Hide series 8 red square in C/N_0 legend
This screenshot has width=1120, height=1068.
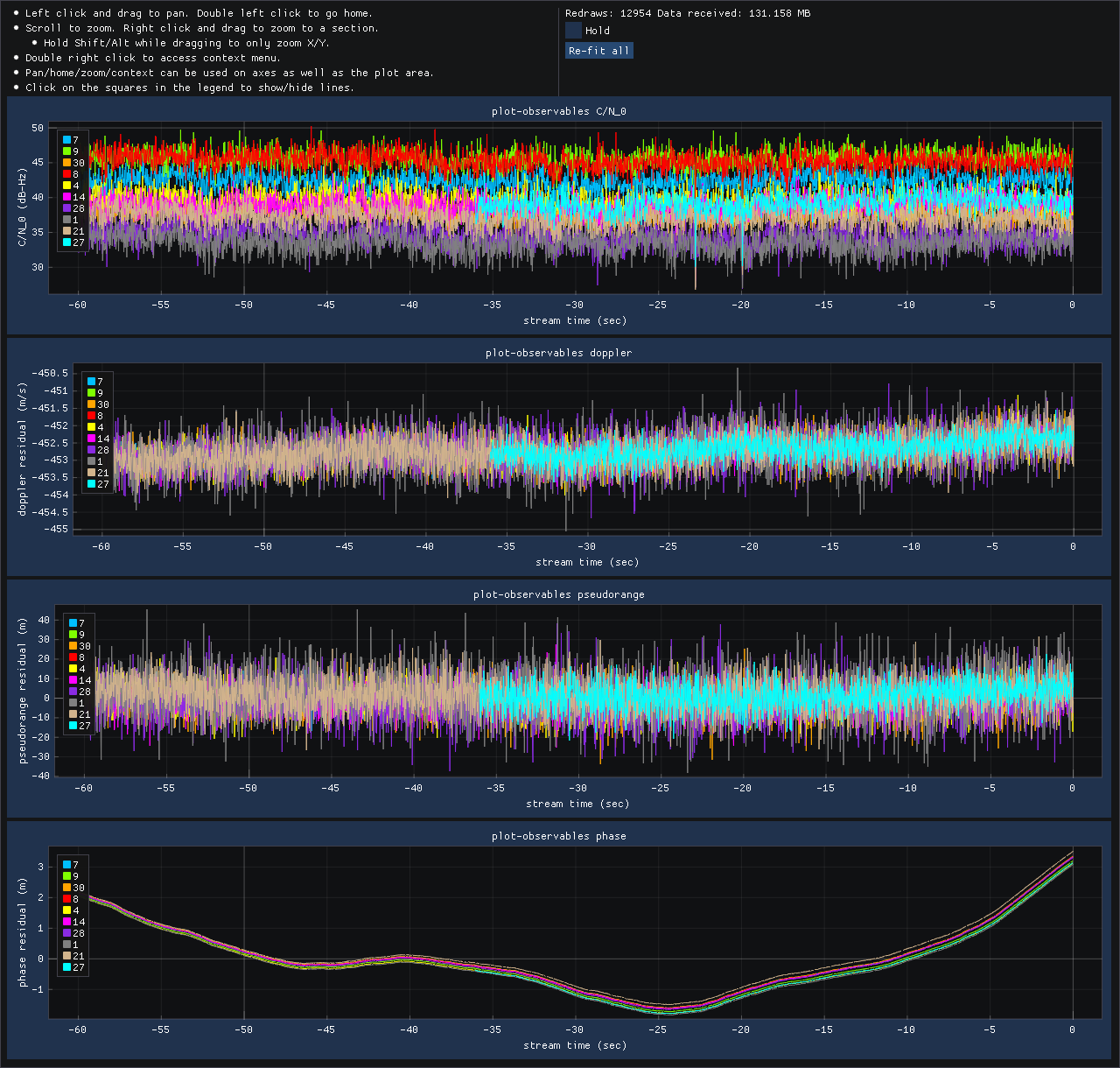(x=66, y=174)
